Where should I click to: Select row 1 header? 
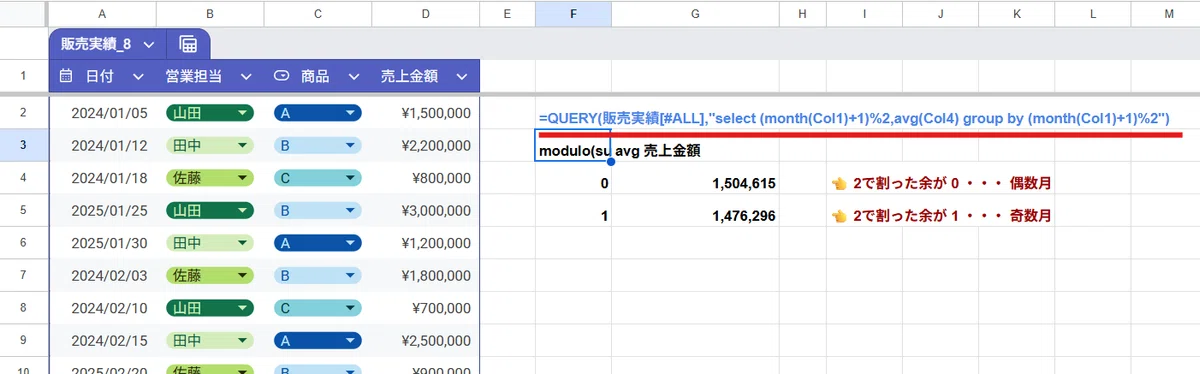pos(24,76)
